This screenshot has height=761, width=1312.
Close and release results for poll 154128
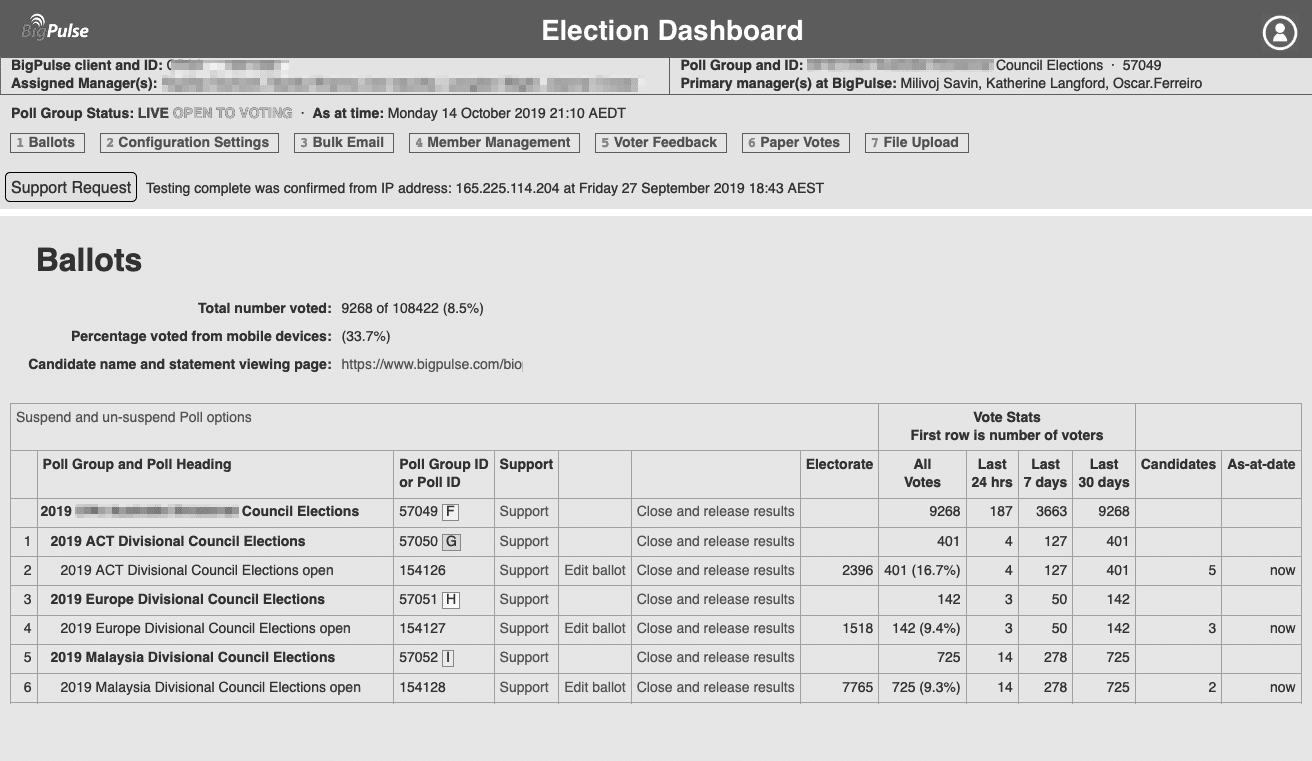point(716,688)
